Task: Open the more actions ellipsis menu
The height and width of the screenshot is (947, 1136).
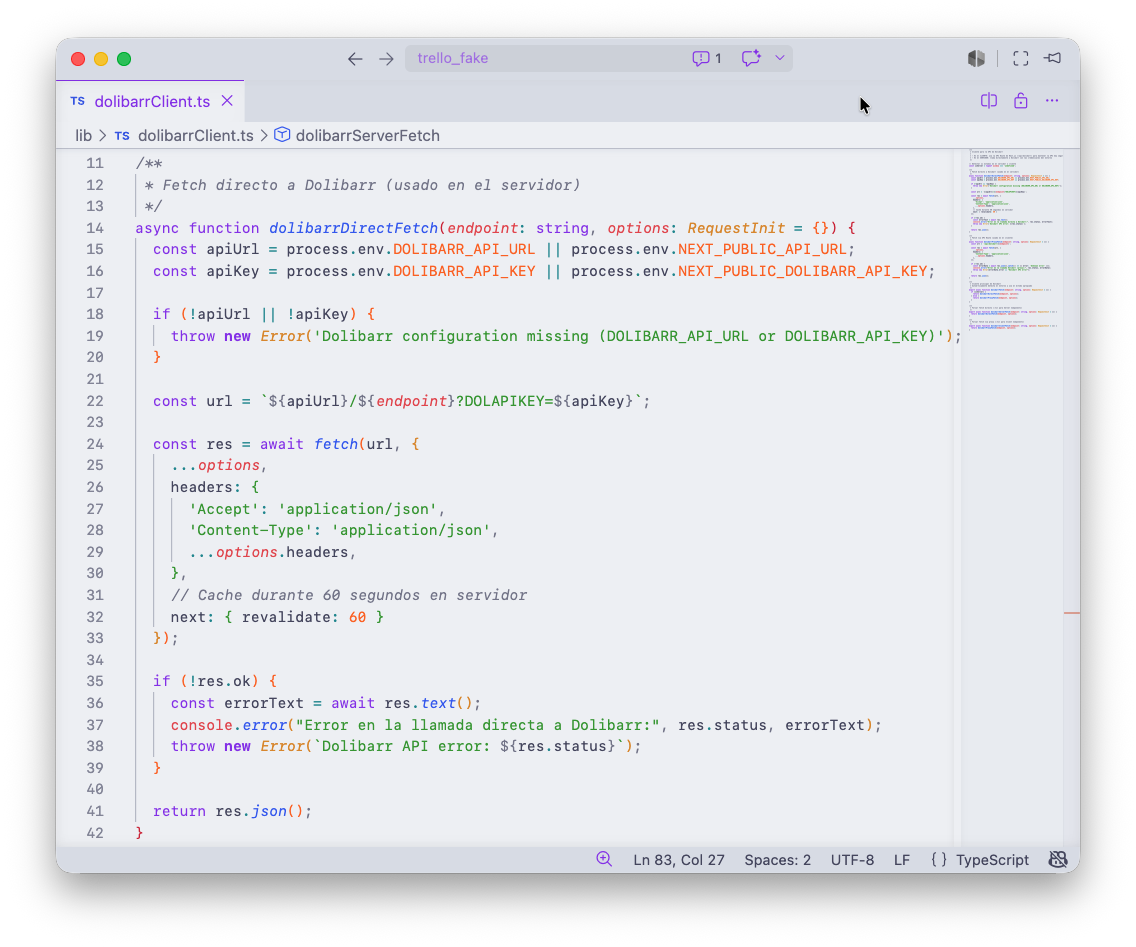Action: click(1052, 101)
